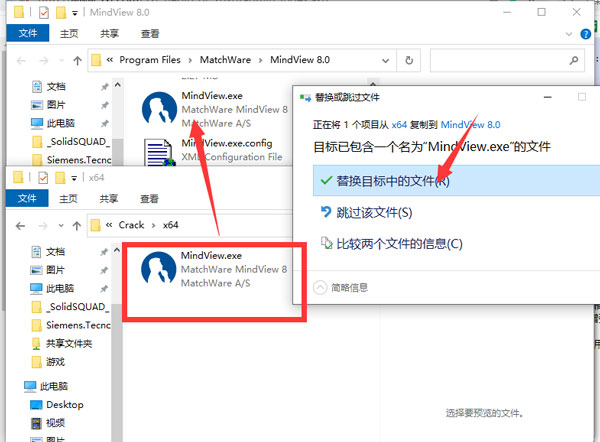Viewport: 600px width, 442px height.
Task: Open recent locations dropdown in MindView 8.0 window
Action: 61,60
